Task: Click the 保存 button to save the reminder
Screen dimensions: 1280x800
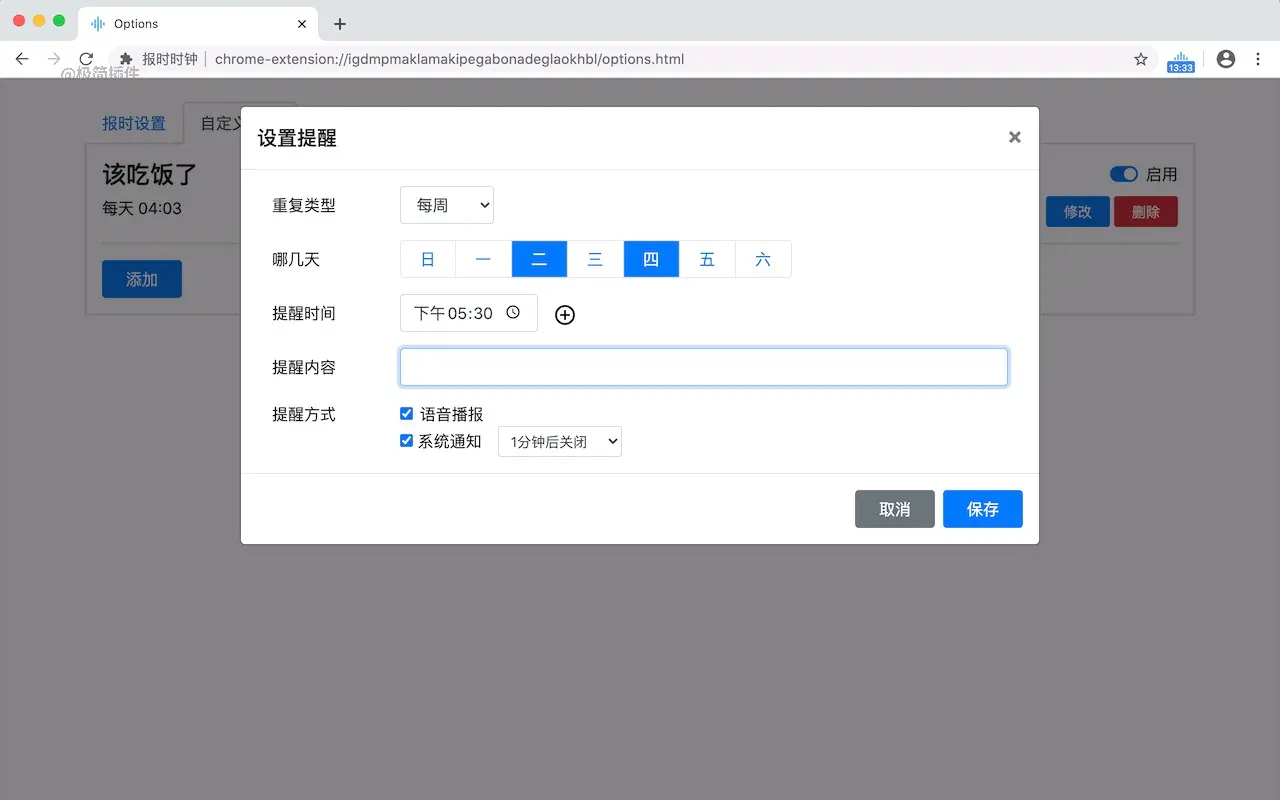Action: 982,509
